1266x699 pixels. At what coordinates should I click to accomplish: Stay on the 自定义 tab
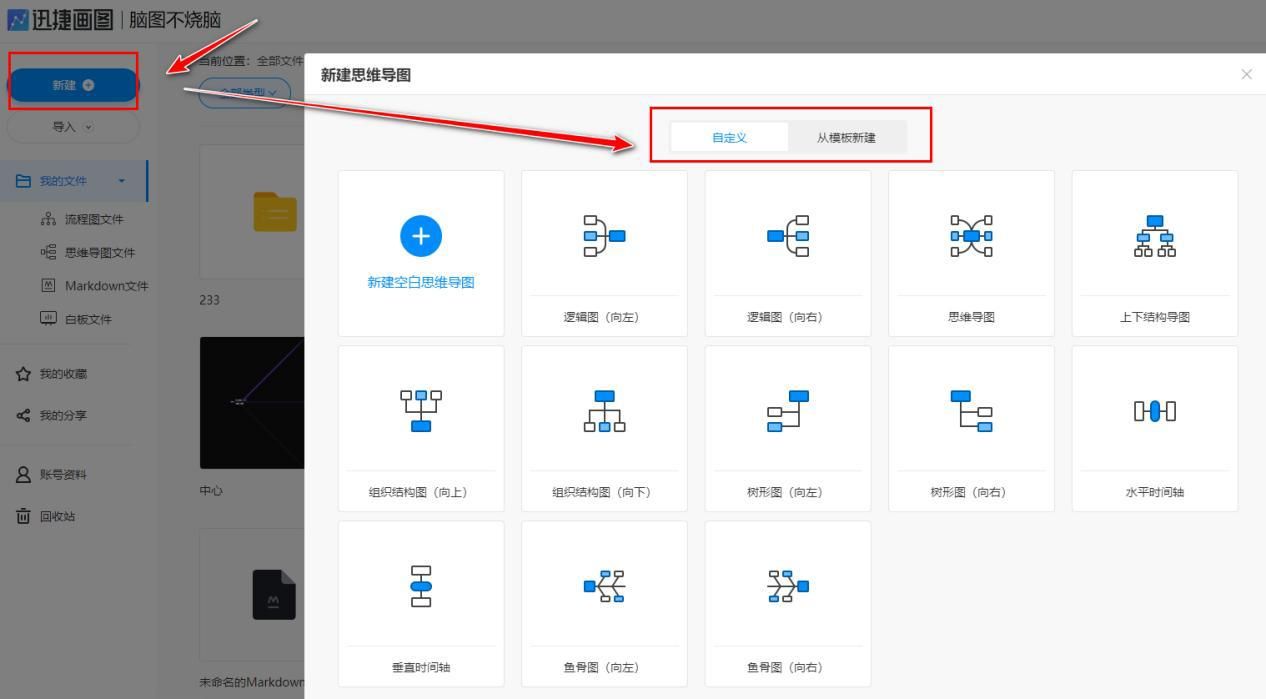[x=727, y=137]
